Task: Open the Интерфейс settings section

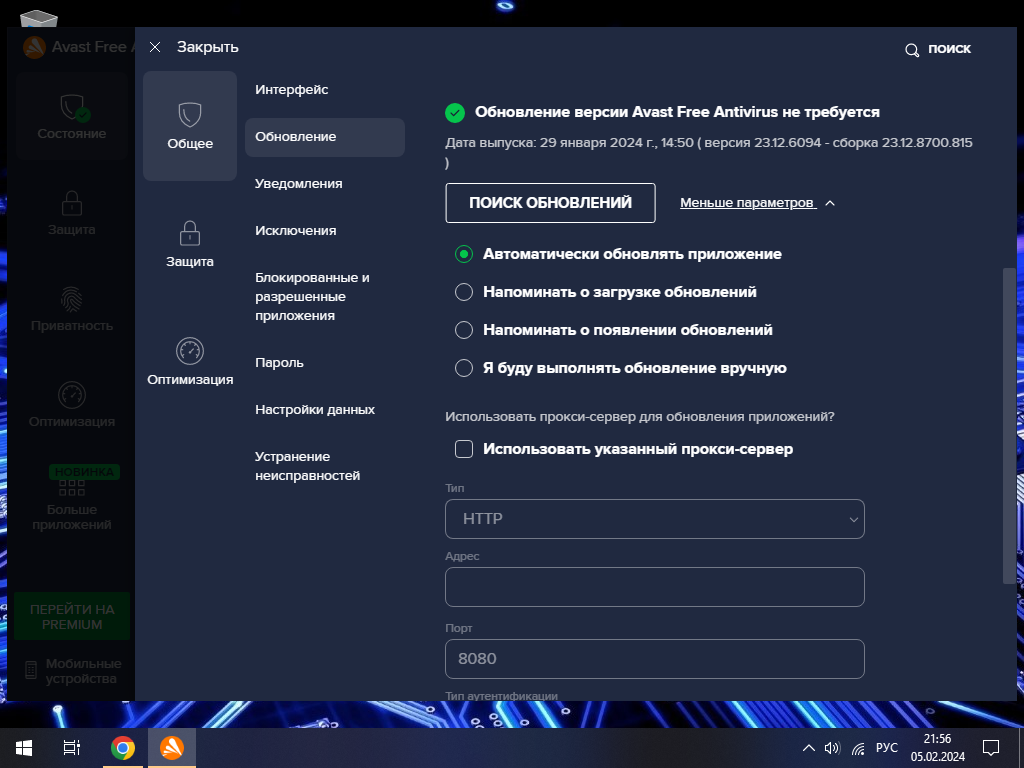Action: (x=291, y=89)
